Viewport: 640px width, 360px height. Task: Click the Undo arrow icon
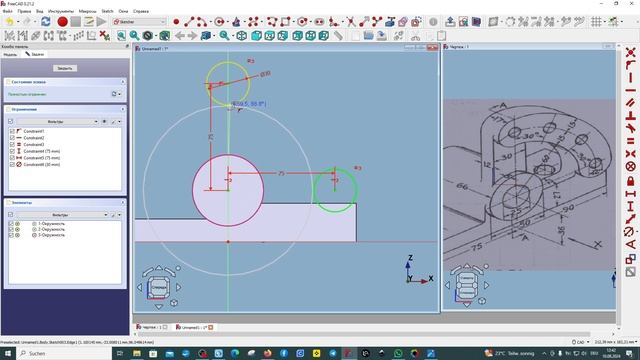9,22
